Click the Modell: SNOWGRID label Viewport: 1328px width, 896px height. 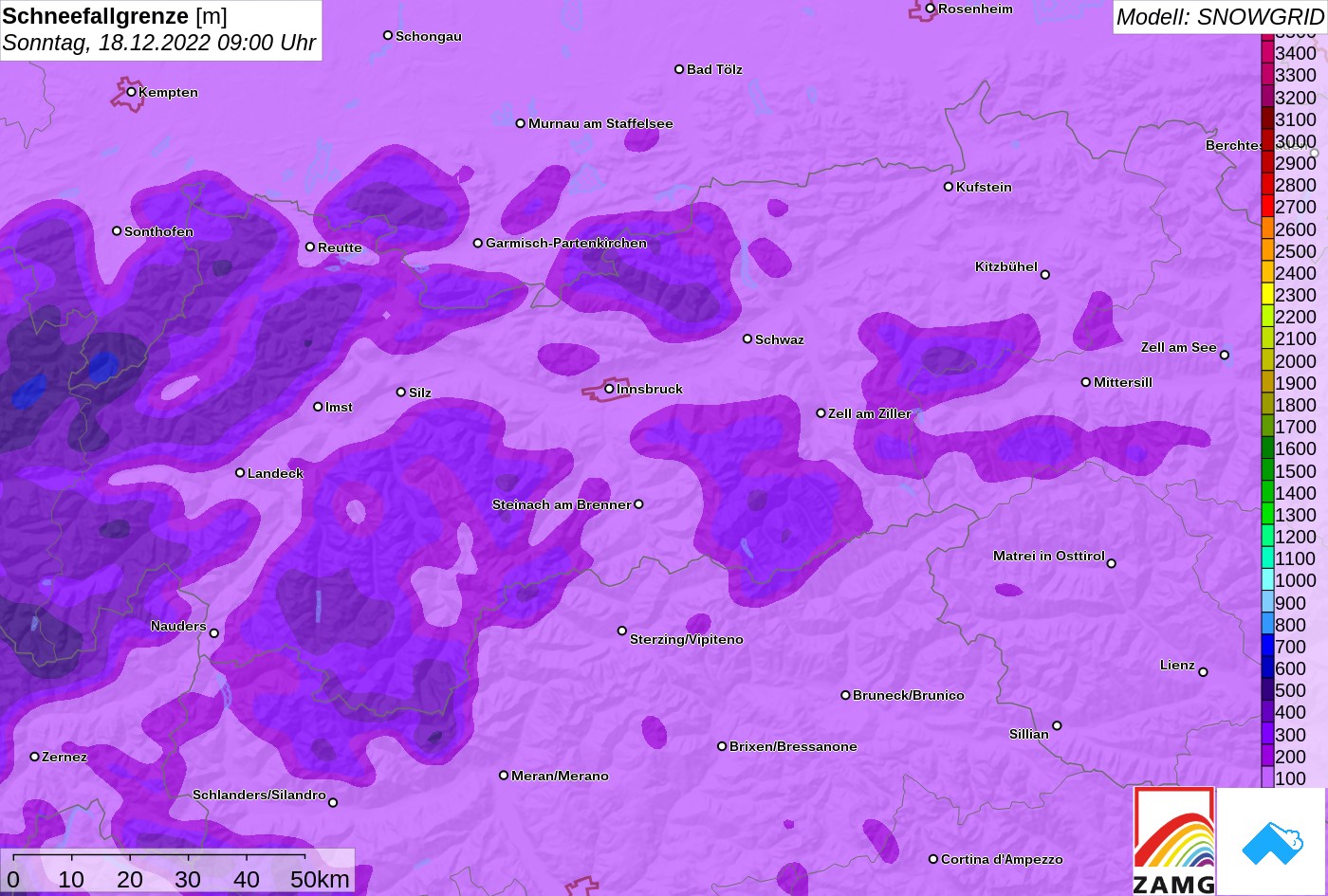pos(1220,16)
